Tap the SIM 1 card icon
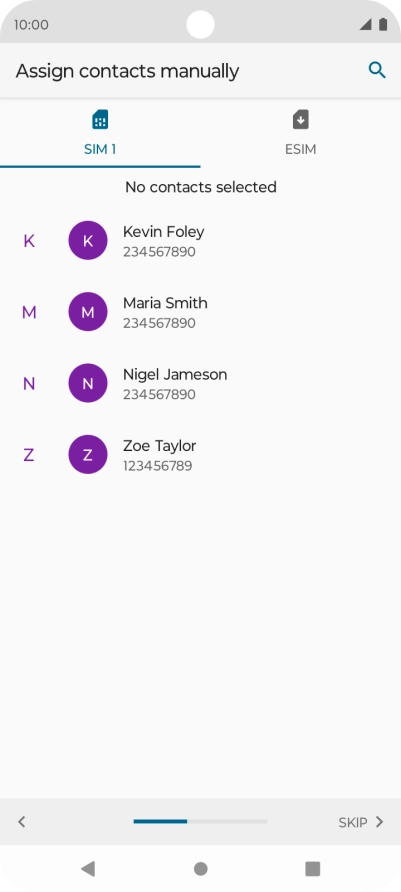The width and height of the screenshot is (401, 892). pyautogui.click(x=100, y=120)
